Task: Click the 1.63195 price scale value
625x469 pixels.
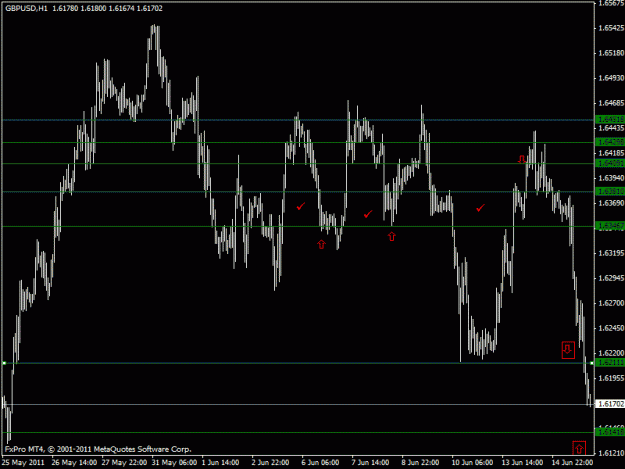Action: 611,253
